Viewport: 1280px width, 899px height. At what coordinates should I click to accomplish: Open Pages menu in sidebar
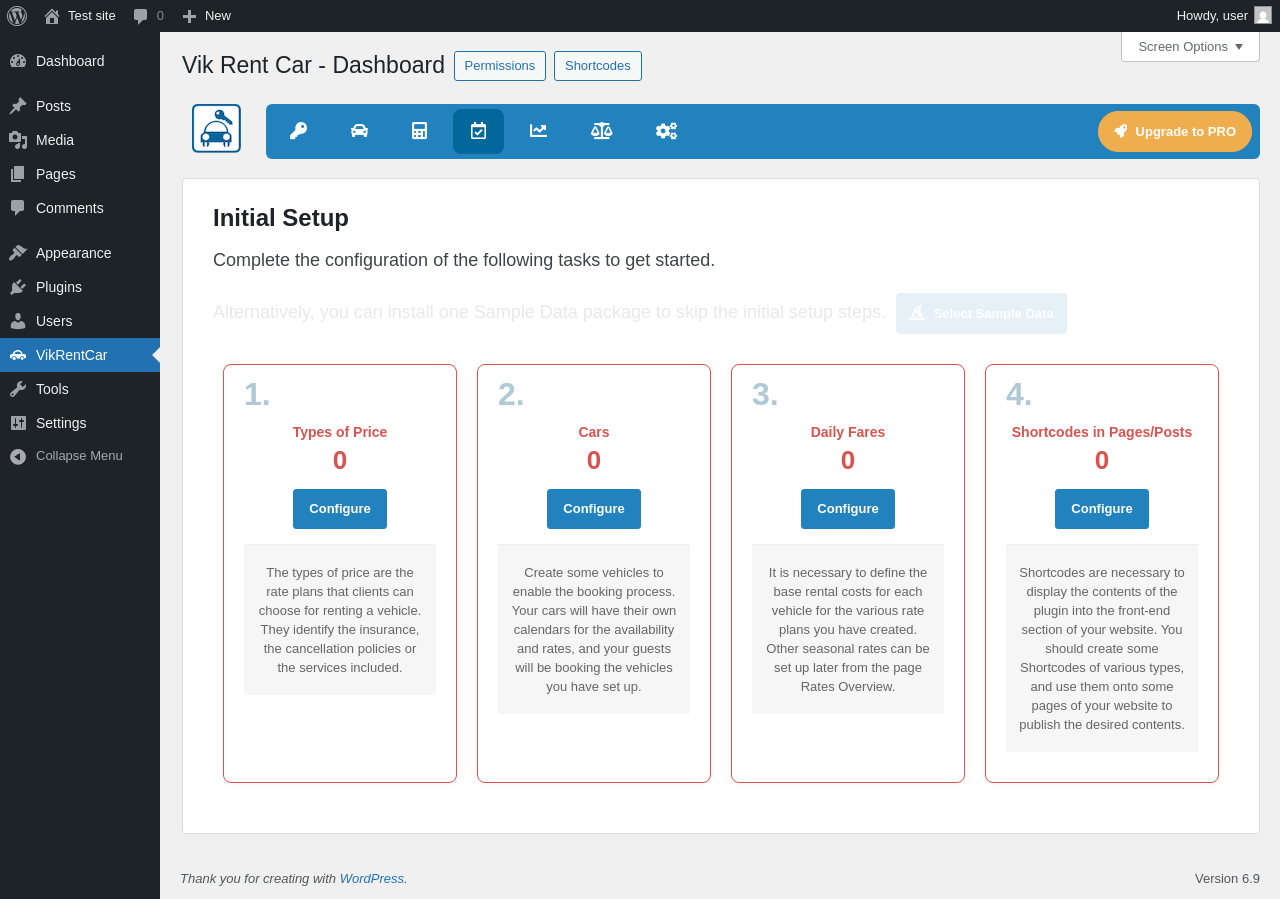click(80, 174)
